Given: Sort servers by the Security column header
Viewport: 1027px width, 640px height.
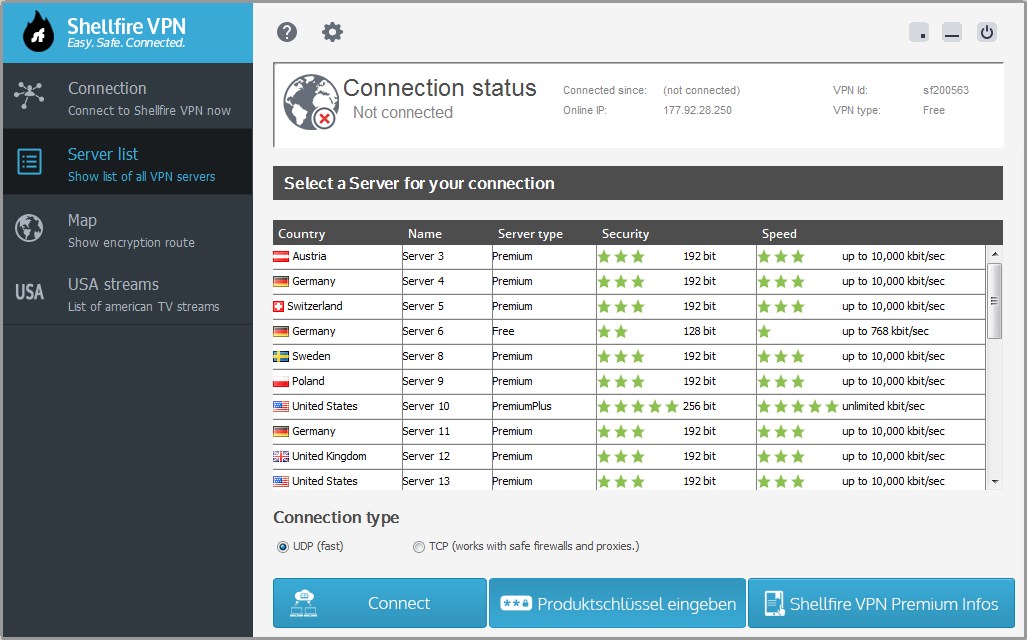Looking at the screenshot, I should coord(626,234).
